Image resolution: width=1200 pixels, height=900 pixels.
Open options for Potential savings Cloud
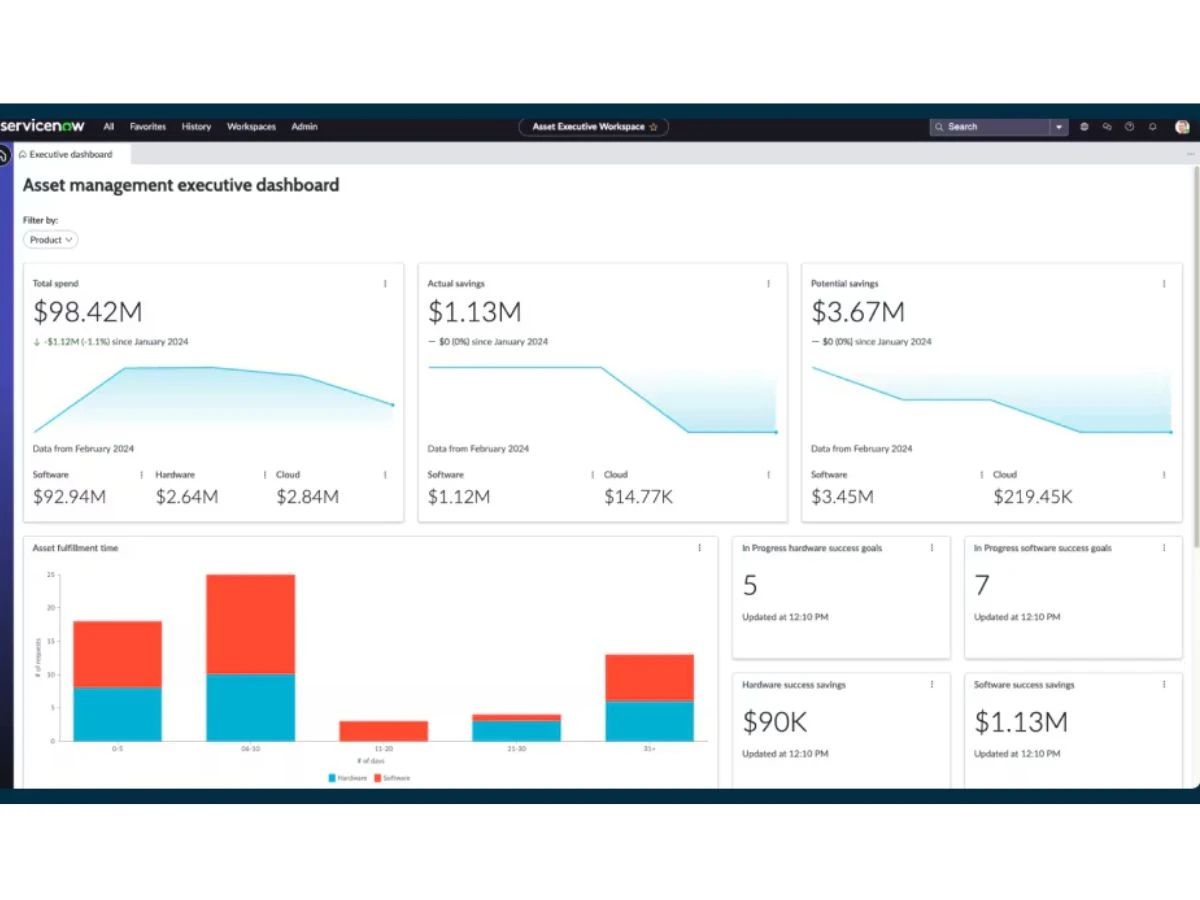point(1164,475)
